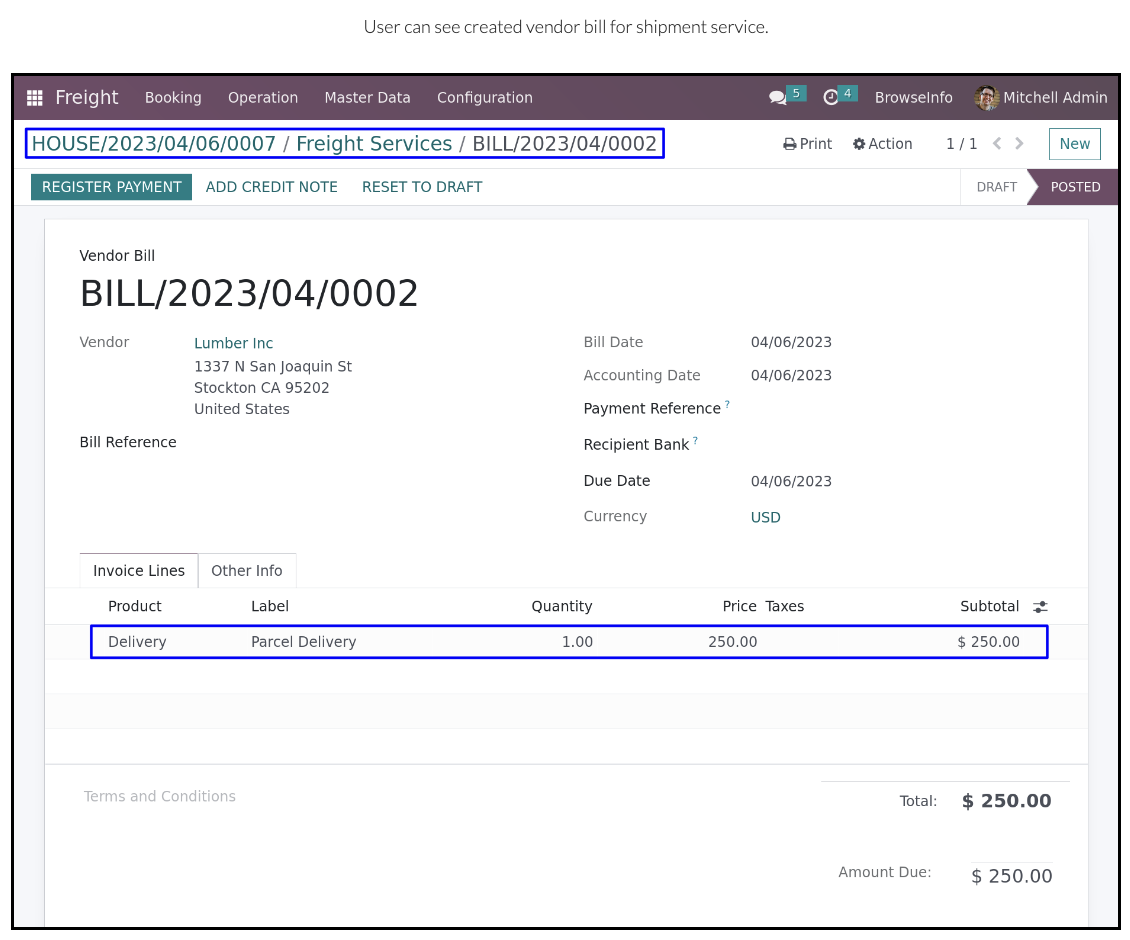This screenshot has height=940, width=1130.
Task: Click the Freight app title
Action: pos(86,97)
